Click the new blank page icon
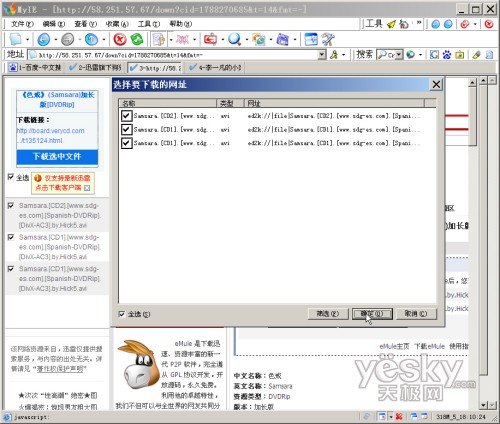Screen dimensions: 500x424 tap(16, 40)
